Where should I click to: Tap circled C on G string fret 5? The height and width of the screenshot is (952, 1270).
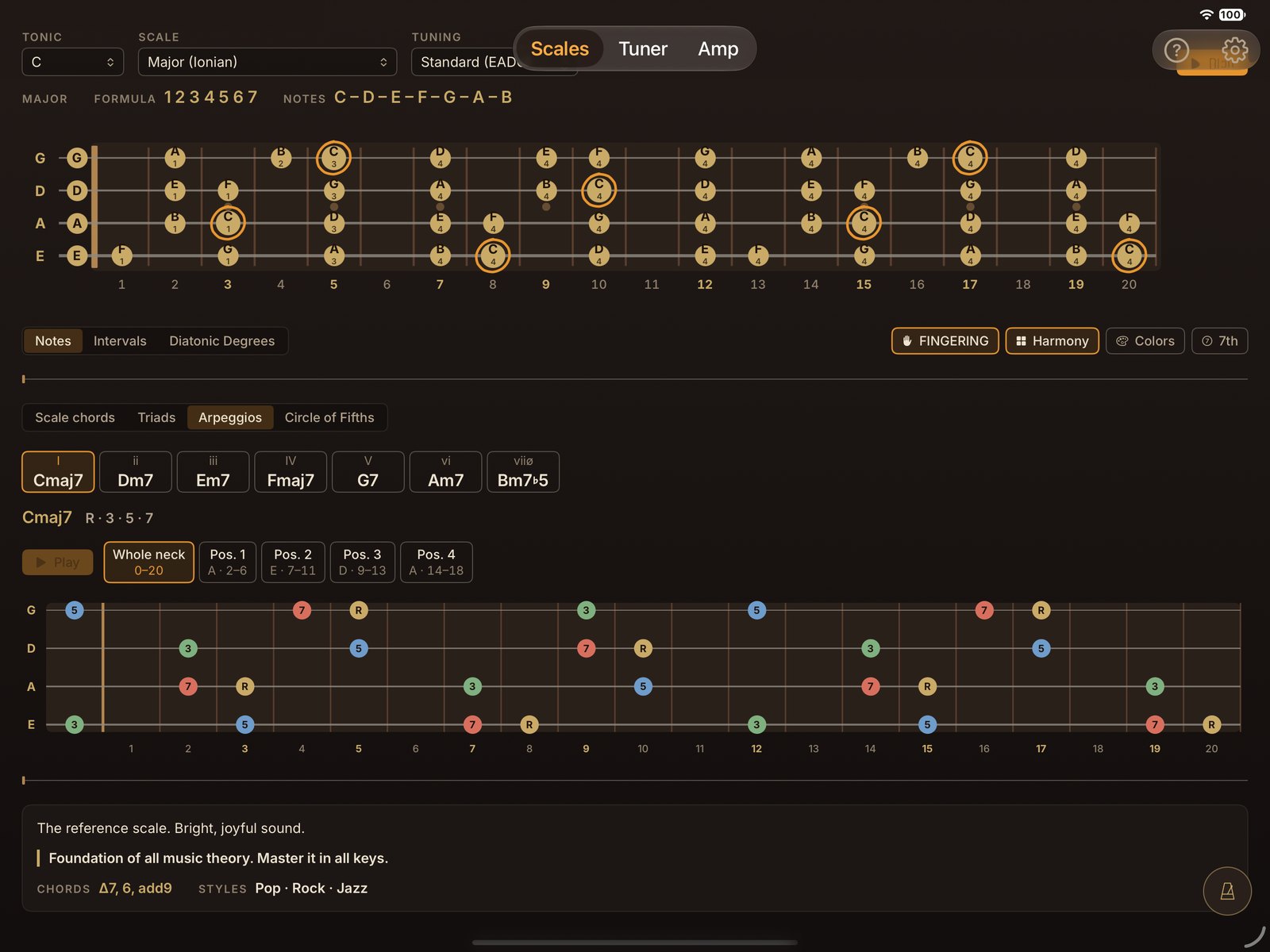(333, 158)
